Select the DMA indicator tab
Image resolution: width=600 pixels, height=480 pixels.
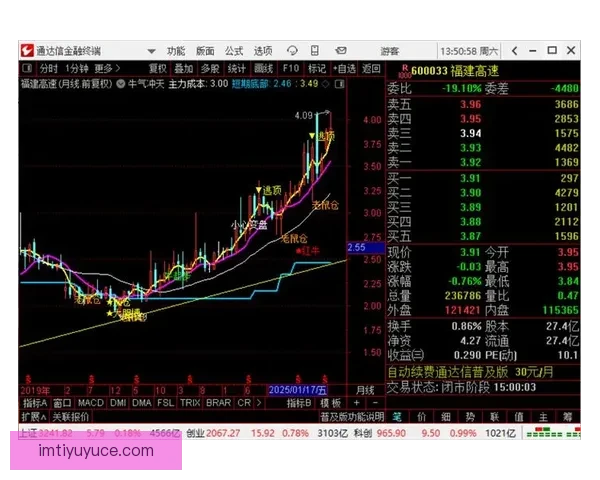coord(142,403)
